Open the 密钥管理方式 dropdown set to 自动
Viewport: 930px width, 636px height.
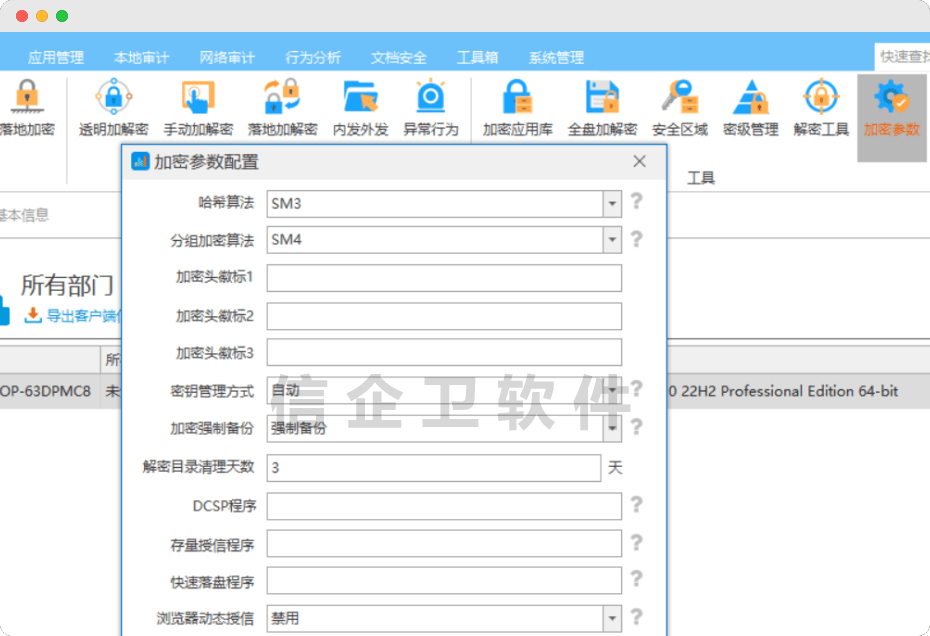coord(611,391)
